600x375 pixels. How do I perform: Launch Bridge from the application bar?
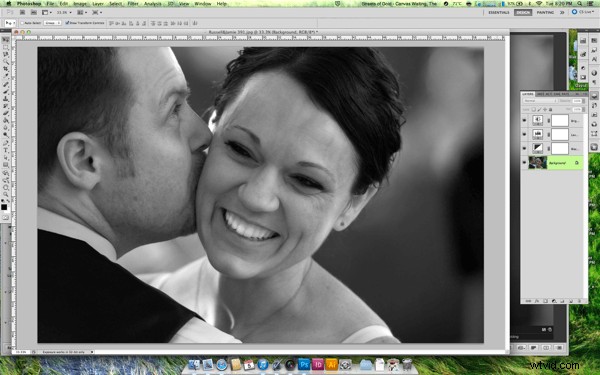tap(22, 13)
